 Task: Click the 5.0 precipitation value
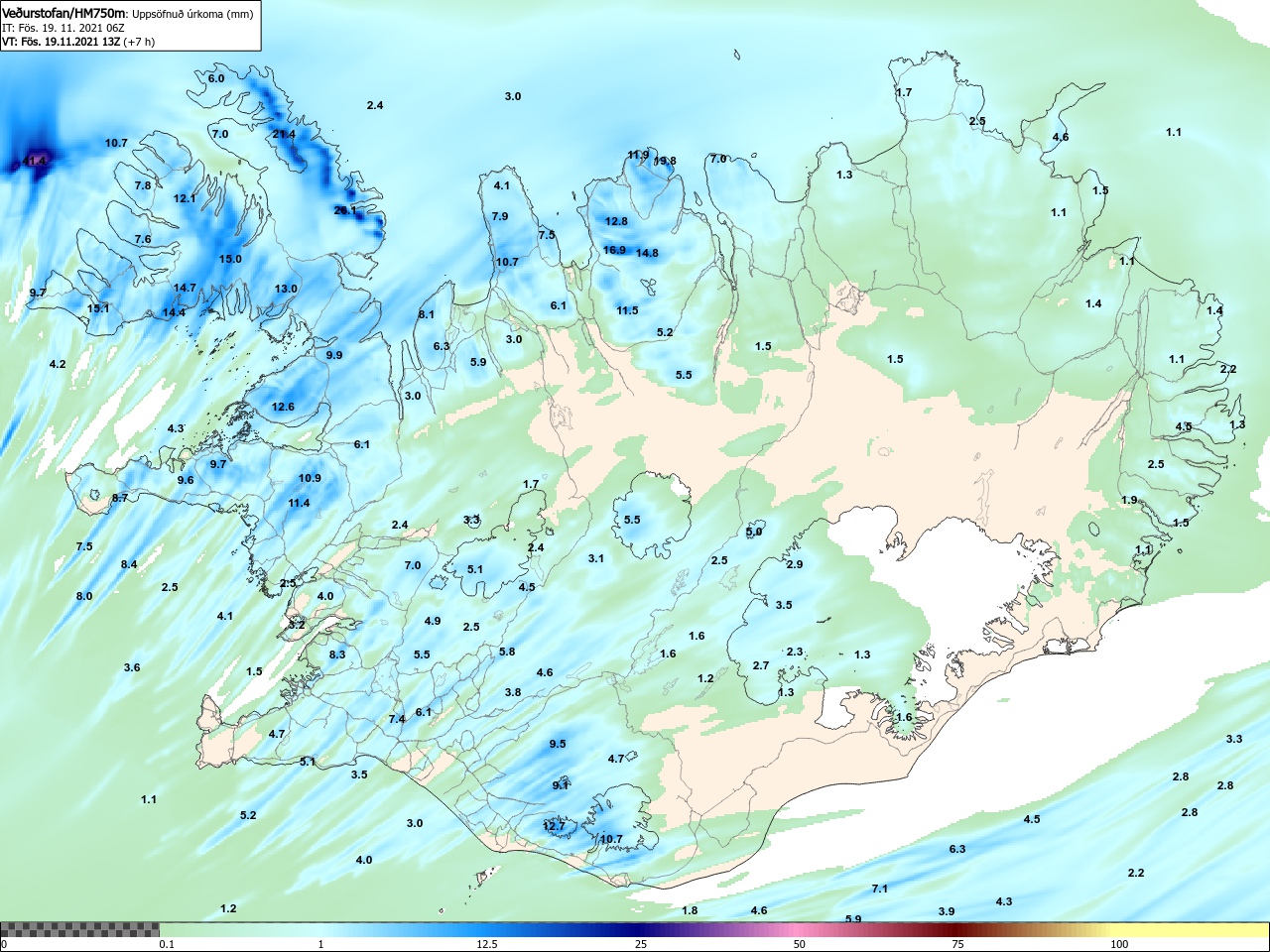click(754, 532)
